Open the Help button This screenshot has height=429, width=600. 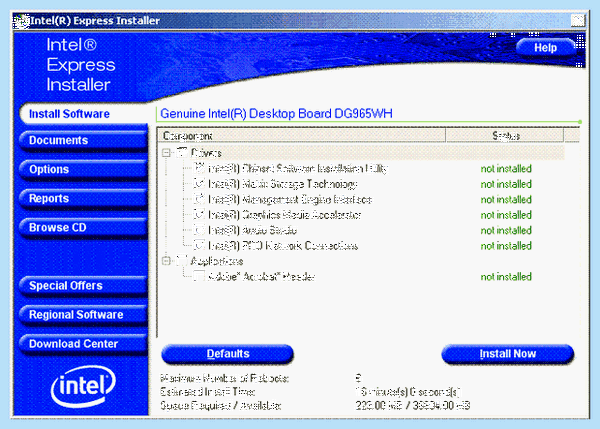545,47
